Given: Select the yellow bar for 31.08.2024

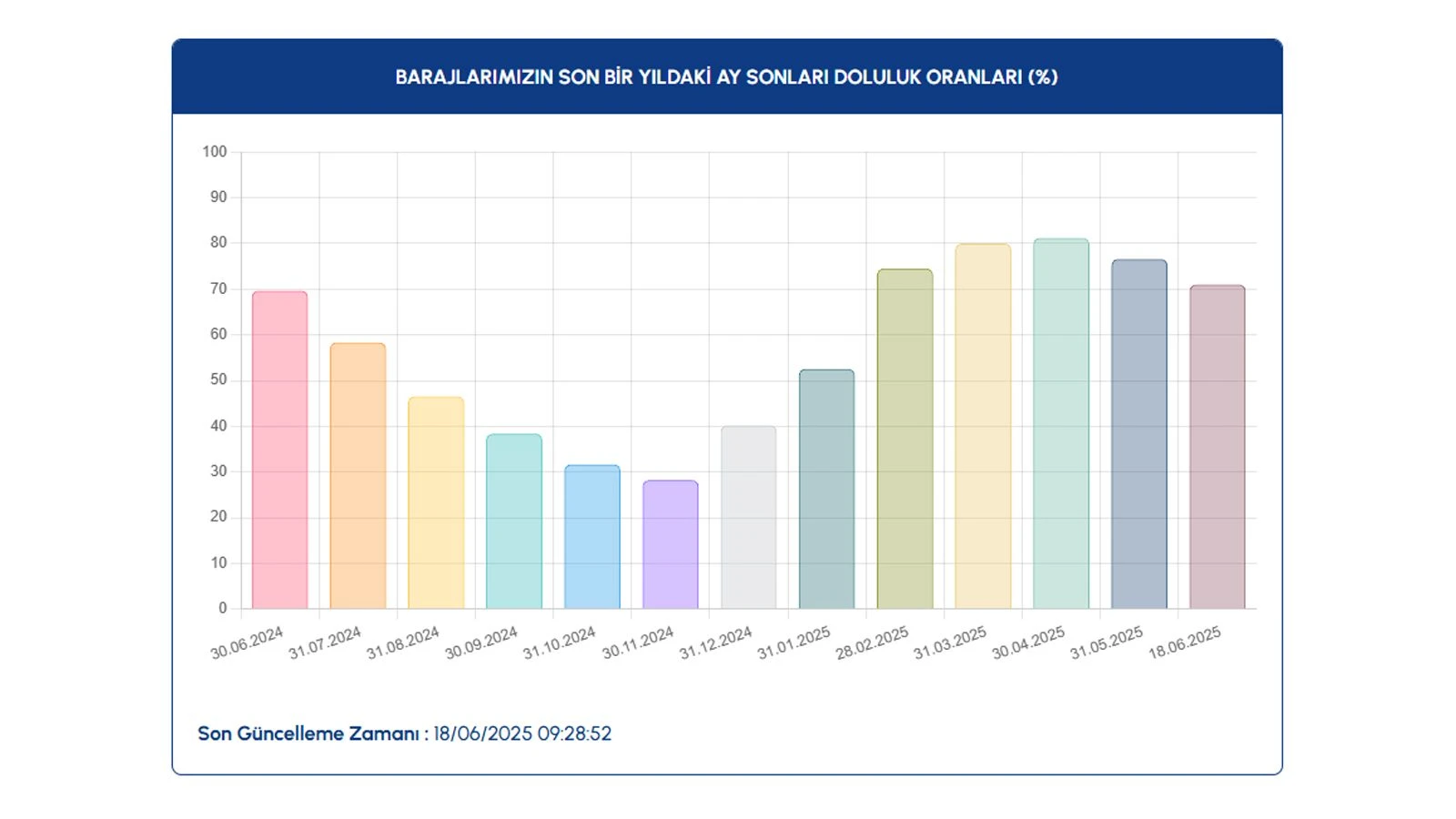Looking at the screenshot, I should 436,503.
